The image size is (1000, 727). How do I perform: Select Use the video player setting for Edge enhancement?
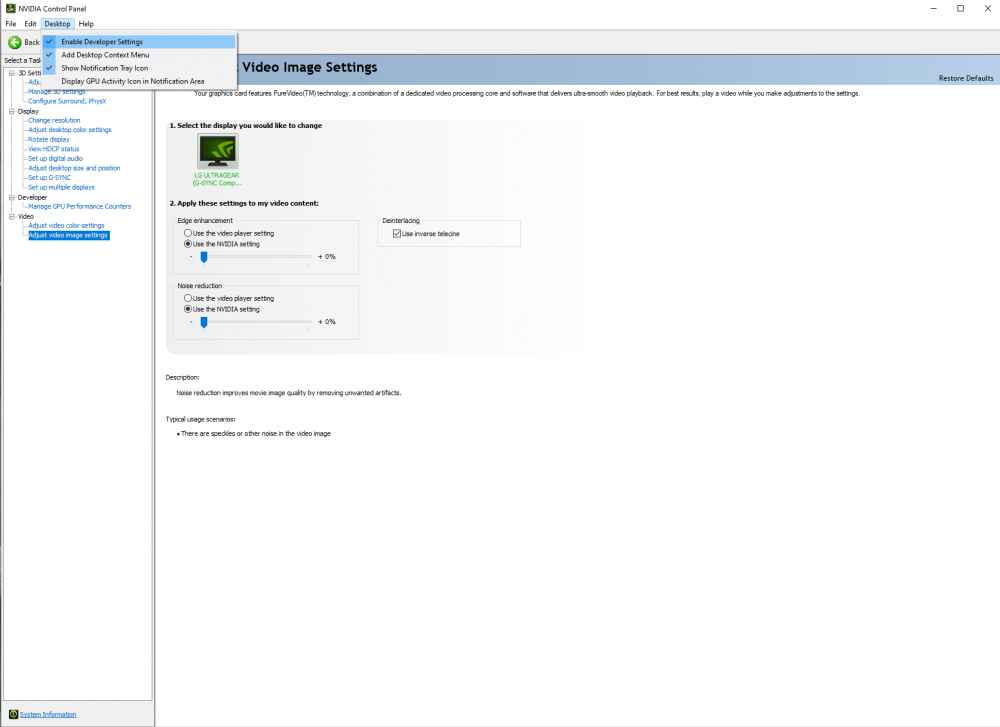tap(187, 233)
